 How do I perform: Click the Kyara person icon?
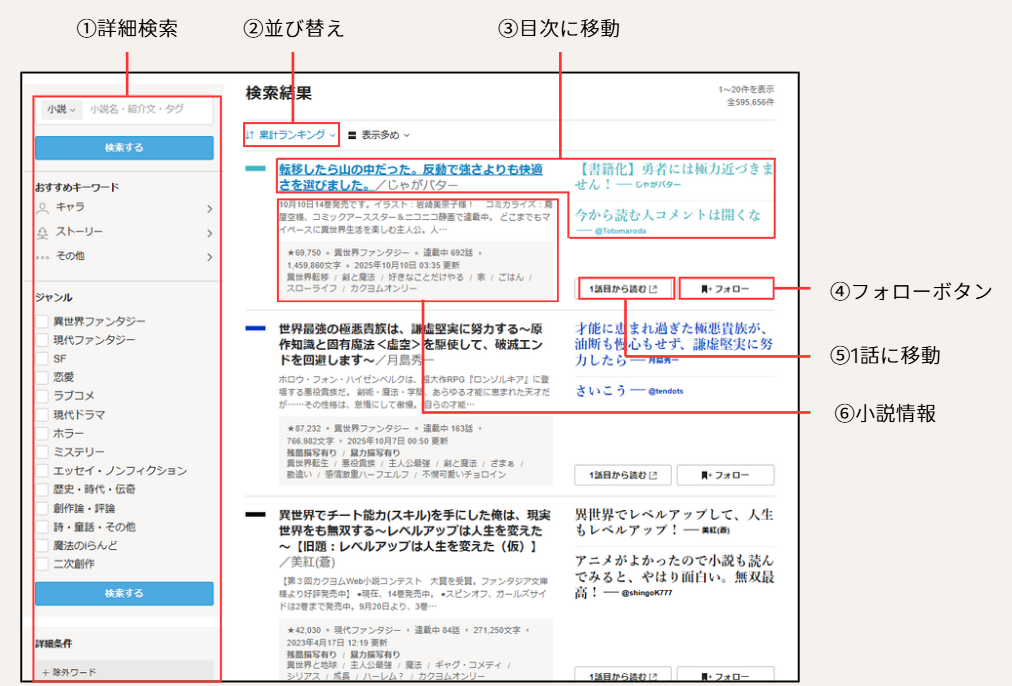pyautogui.click(x=43, y=208)
